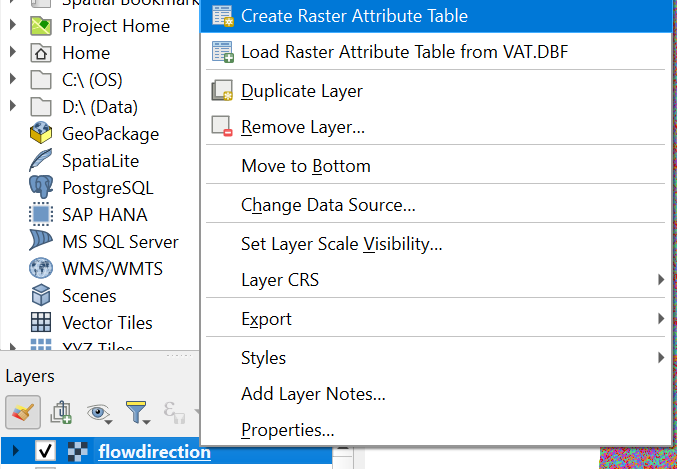Select the flowdirection layer name

(155, 452)
